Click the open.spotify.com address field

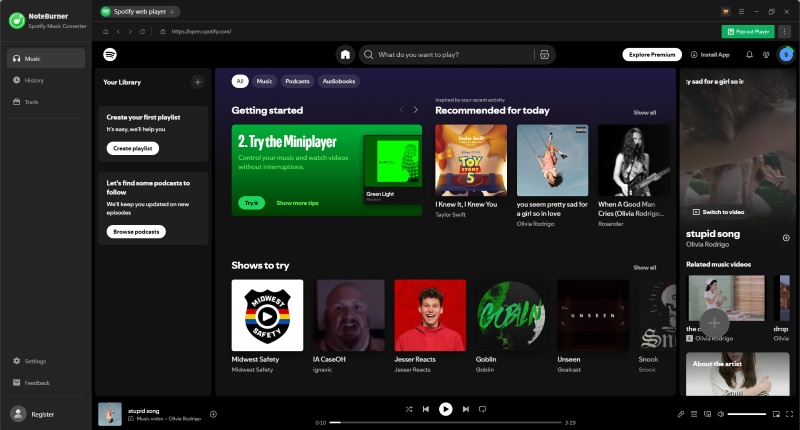[201, 32]
